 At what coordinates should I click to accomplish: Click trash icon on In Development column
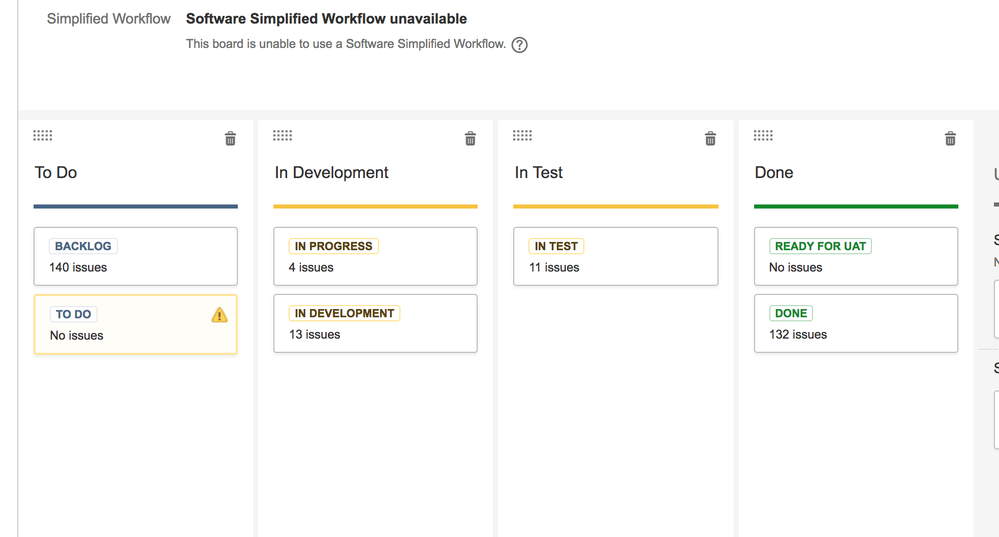pyautogui.click(x=470, y=139)
